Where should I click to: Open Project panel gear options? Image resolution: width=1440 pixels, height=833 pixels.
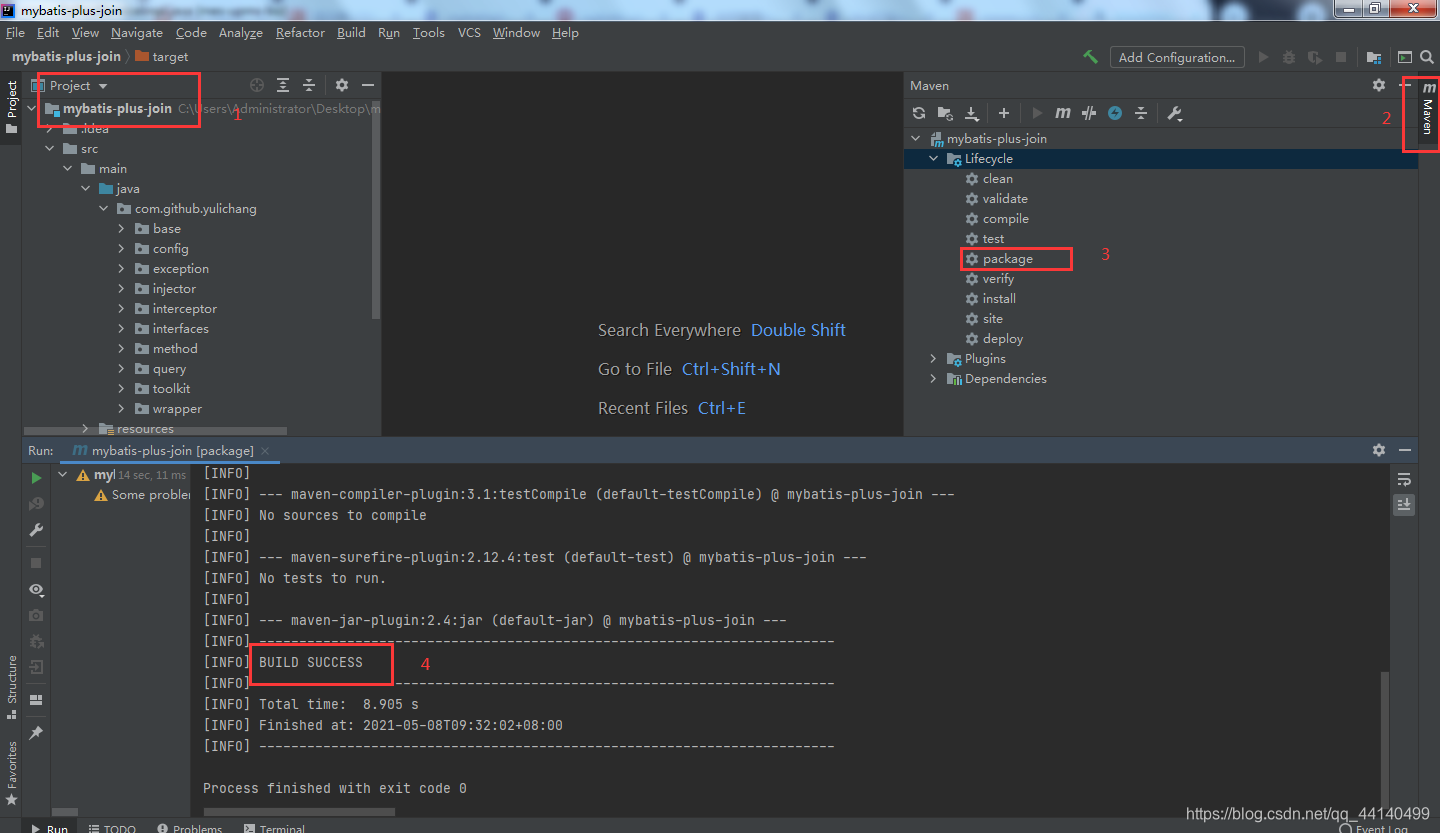coord(342,85)
